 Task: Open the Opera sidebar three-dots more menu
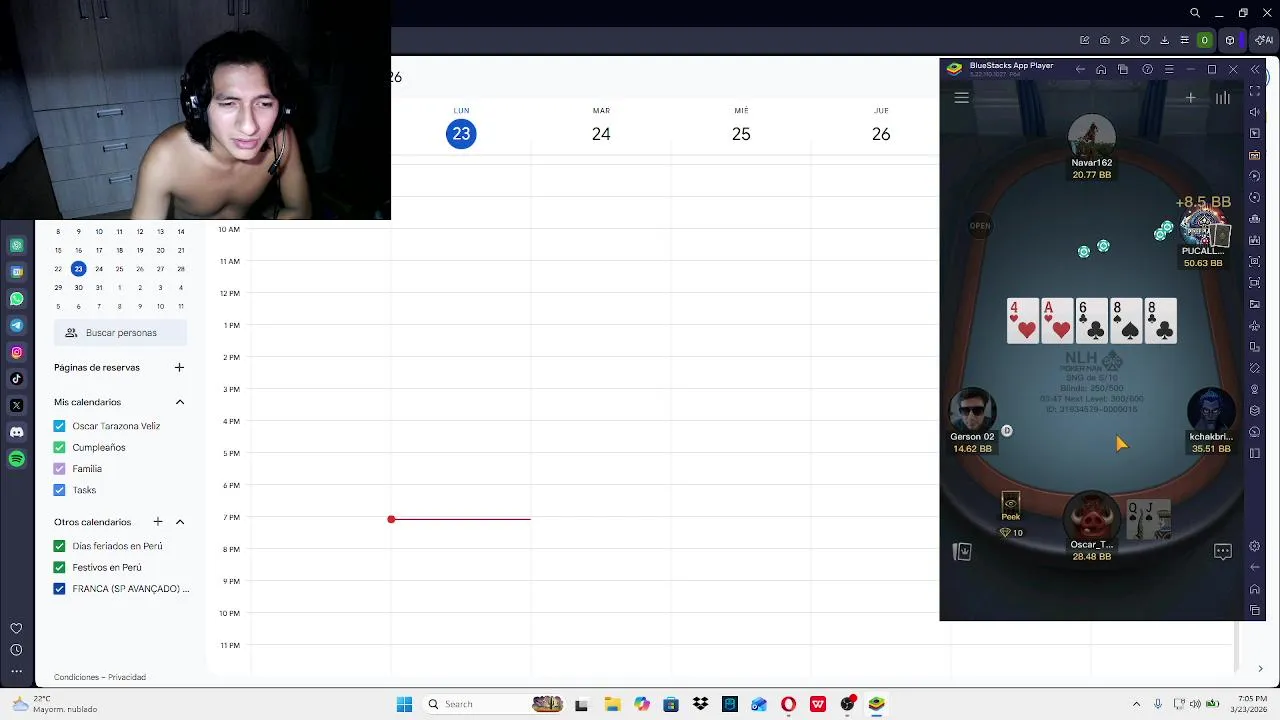17,671
